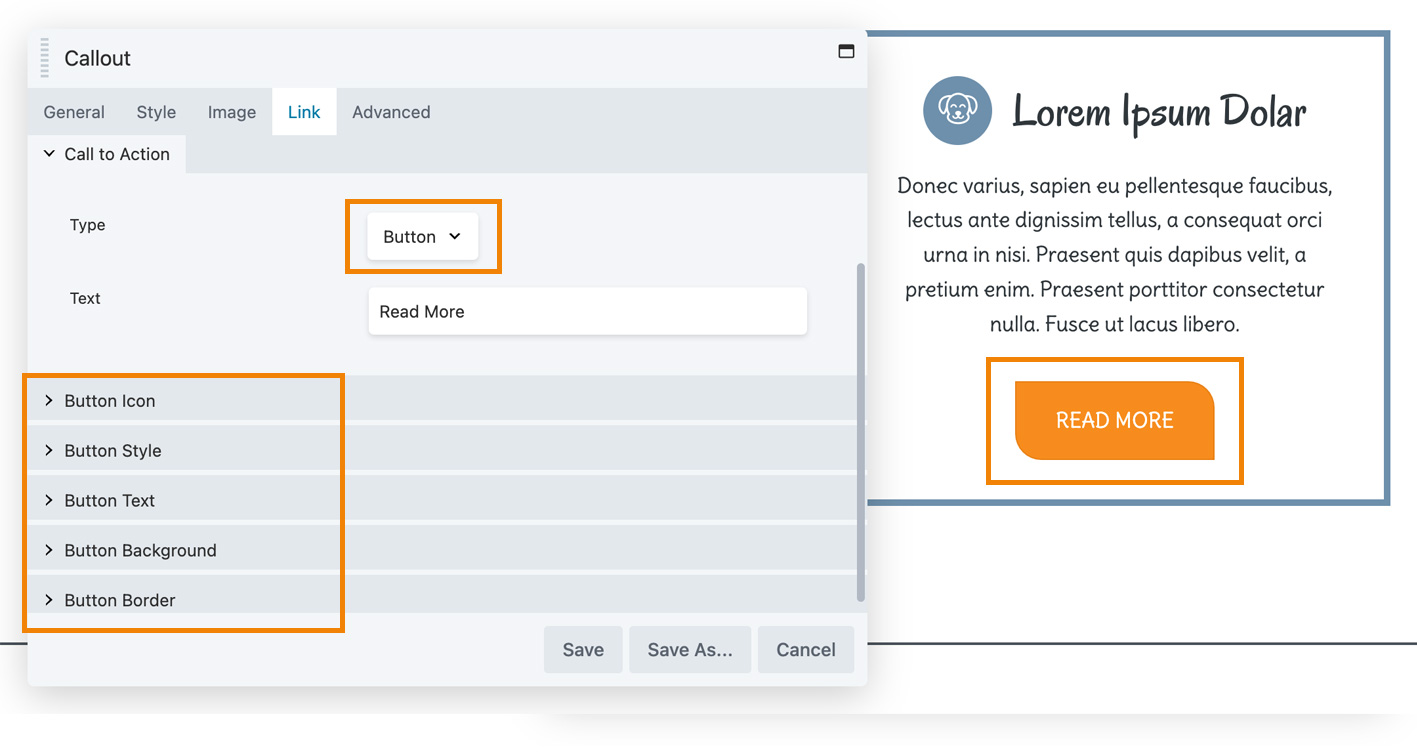
Task: Click the Save As... button
Action: (690, 650)
